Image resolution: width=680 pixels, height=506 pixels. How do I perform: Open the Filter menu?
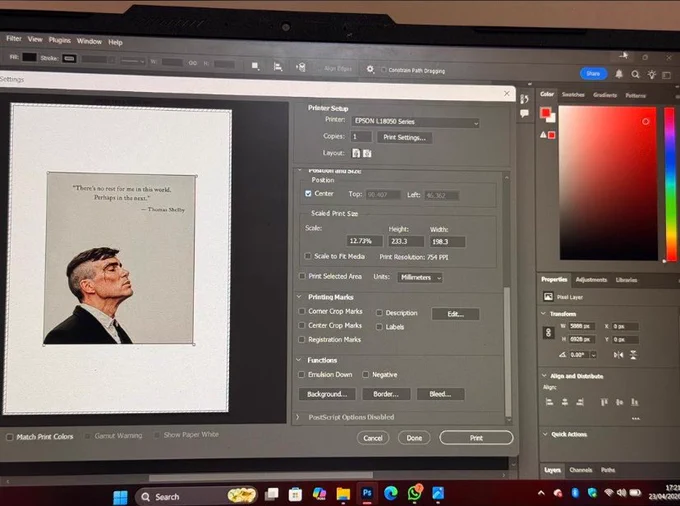point(14,38)
